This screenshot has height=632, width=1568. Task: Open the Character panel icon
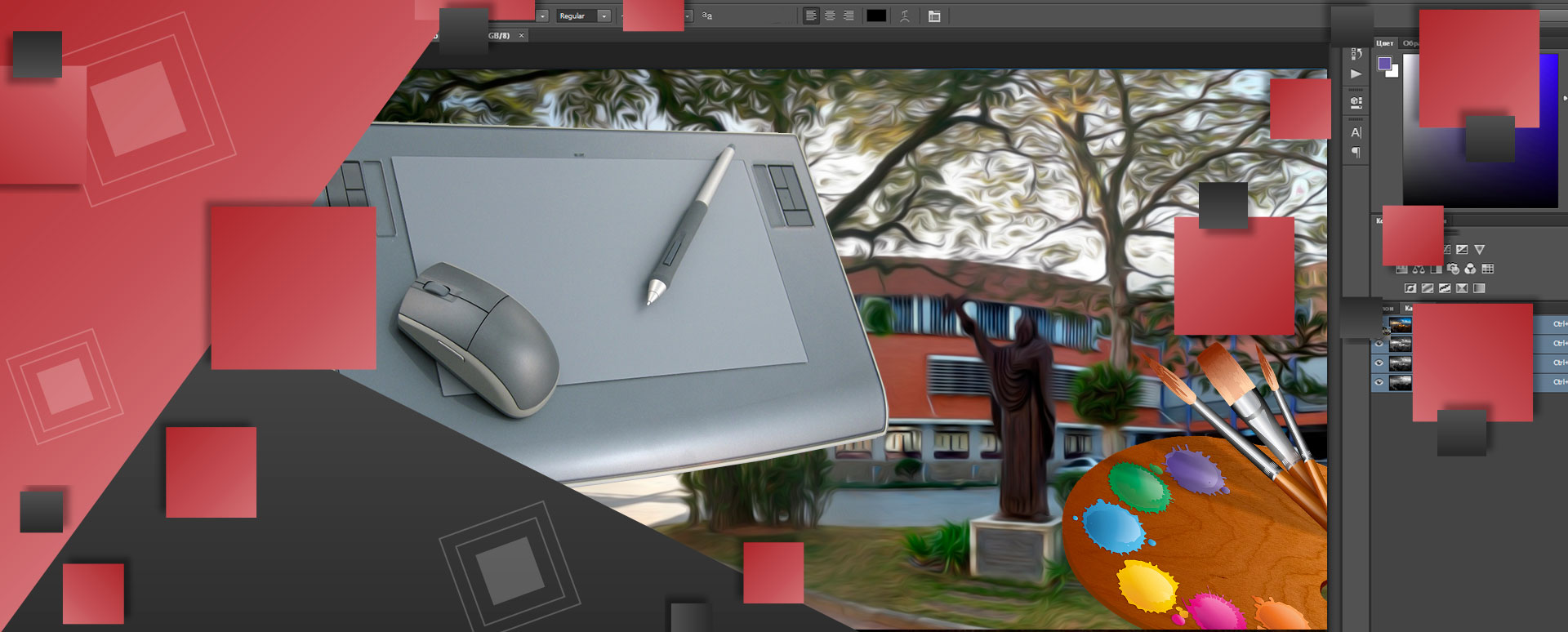point(1356,132)
